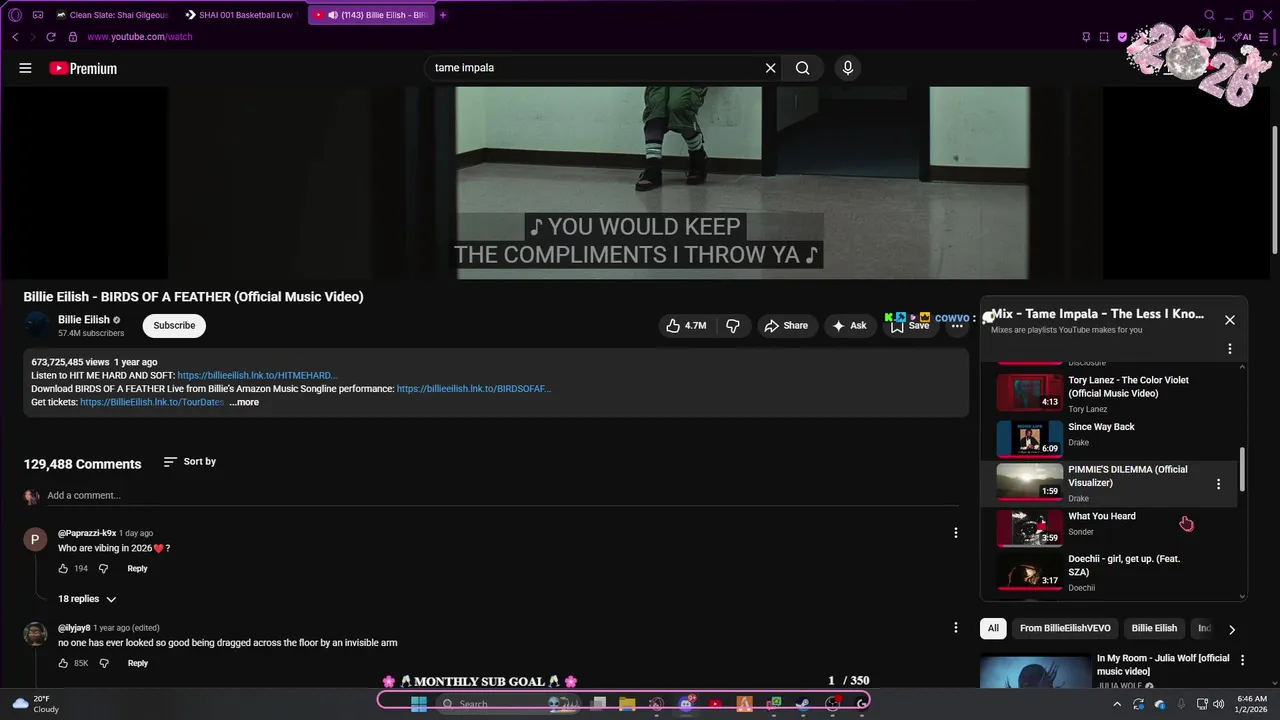Open Steam from taskbar
This screenshot has height=720, width=1280.
pyautogui.click(x=802, y=703)
